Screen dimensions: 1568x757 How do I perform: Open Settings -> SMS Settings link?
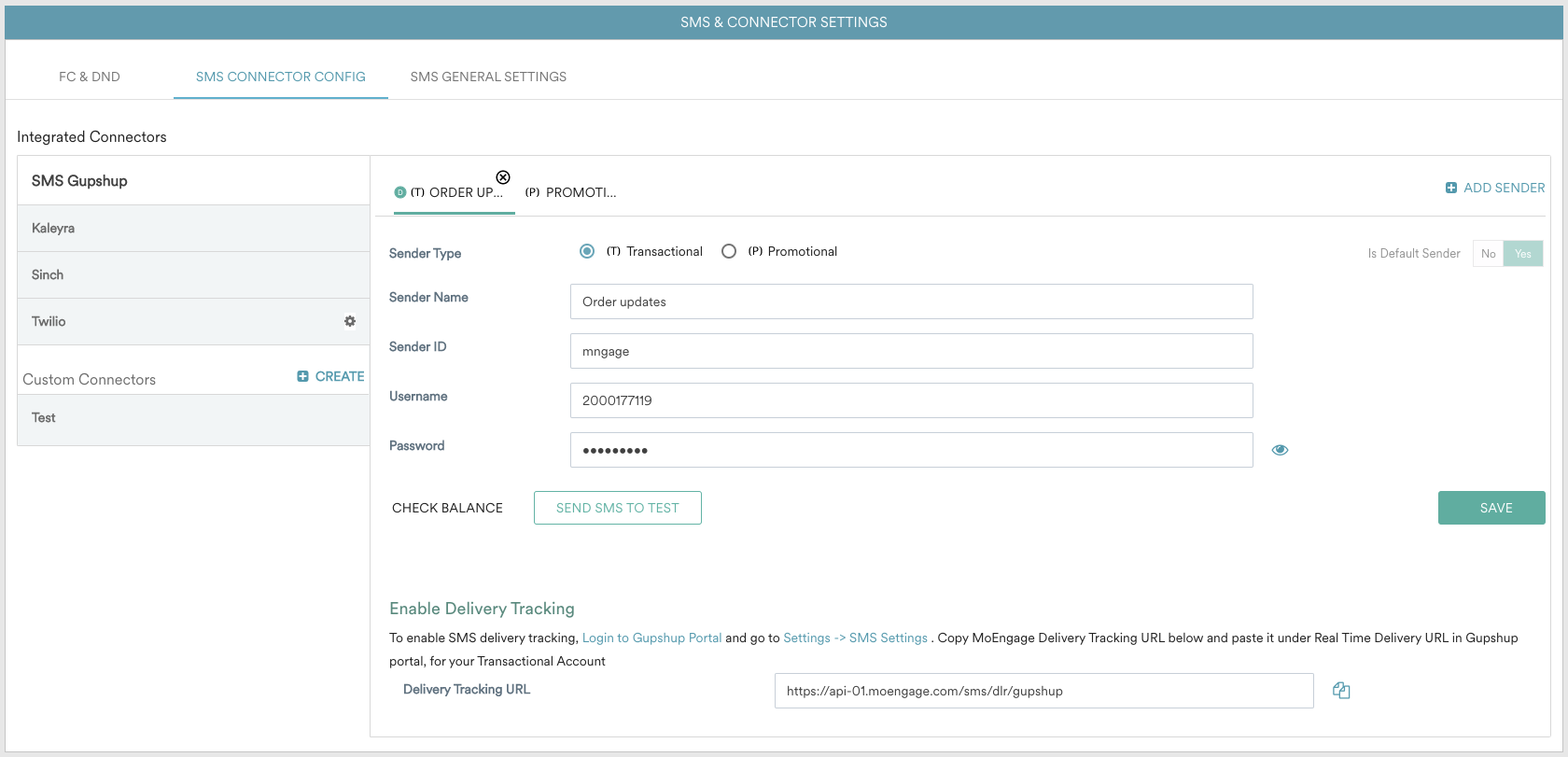(x=855, y=638)
